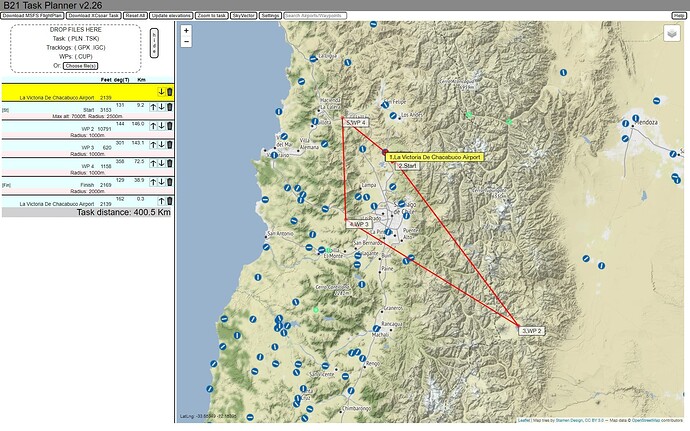
Task: Move the last La Victoria row up
Action: (x=161, y=201)
